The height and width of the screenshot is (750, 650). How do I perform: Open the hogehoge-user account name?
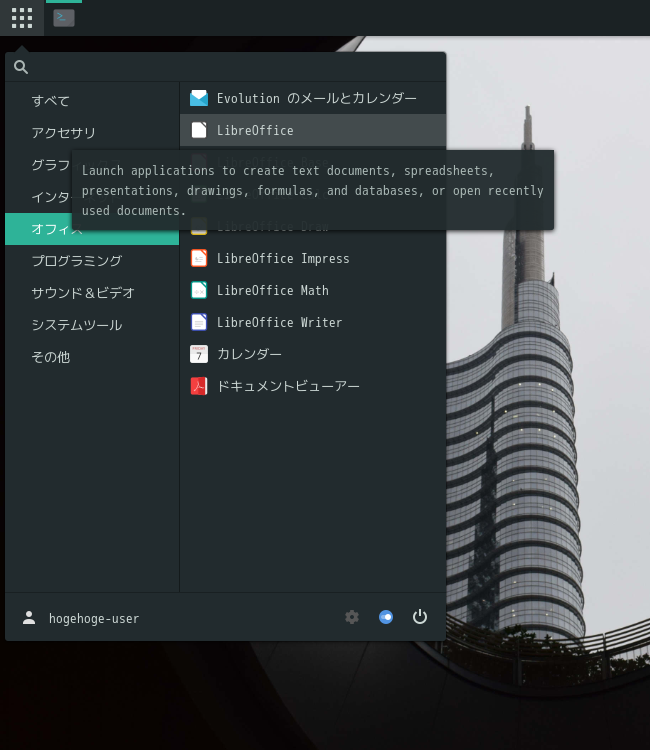[x=94, y=618]
